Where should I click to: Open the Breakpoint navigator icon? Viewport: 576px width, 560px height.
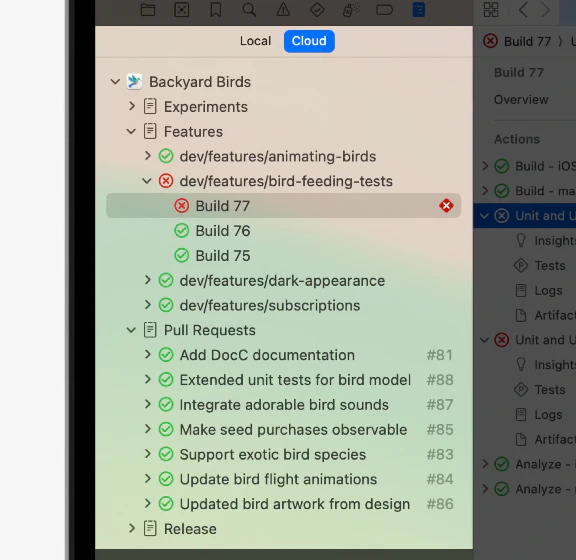(x=385, y=10)
